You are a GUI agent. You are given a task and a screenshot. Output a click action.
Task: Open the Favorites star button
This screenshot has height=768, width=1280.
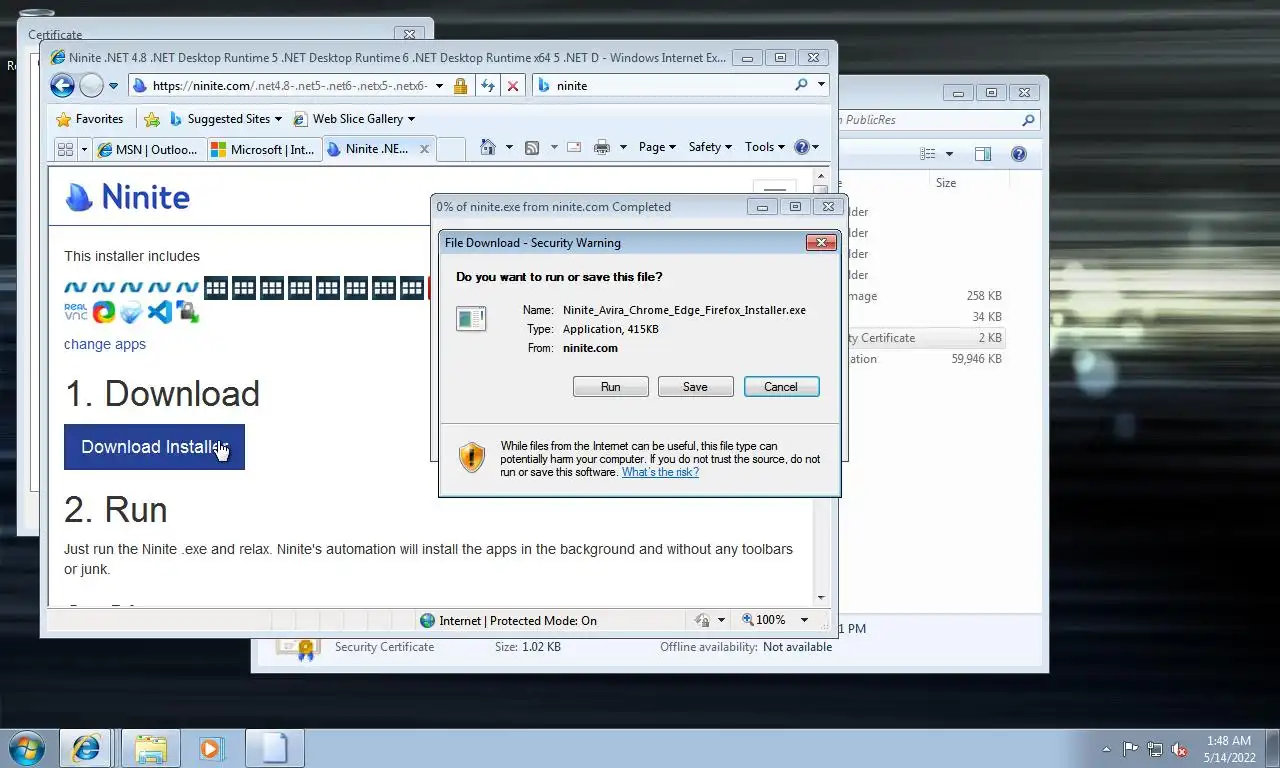coord(90,119)
